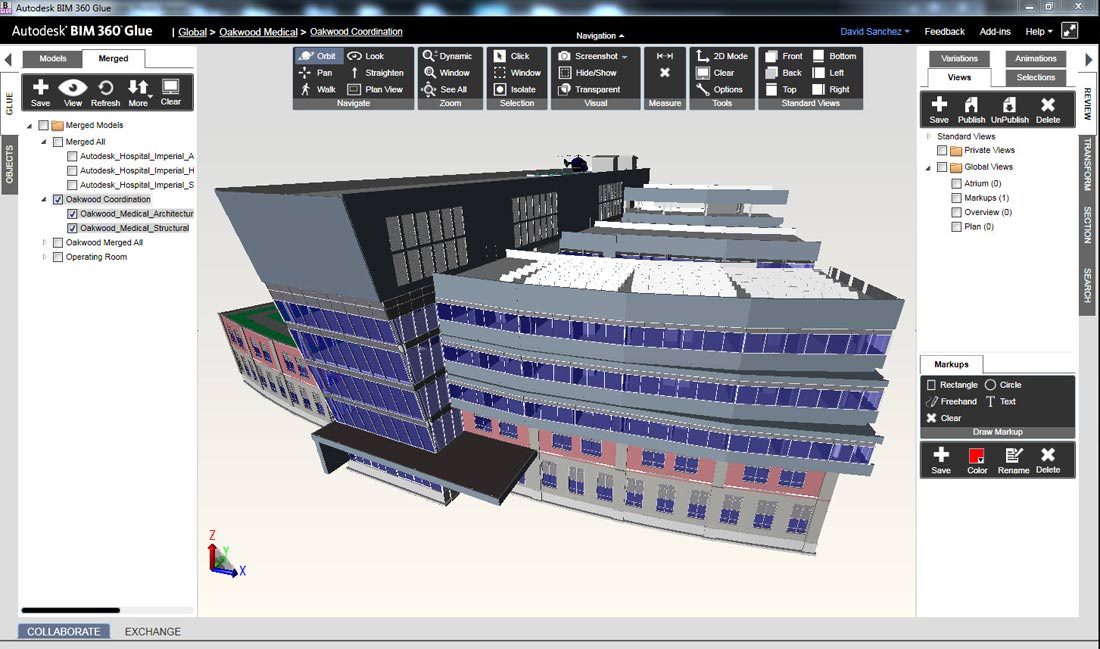Image resolution: width=1100 pixels, height=649 pixels.
Task: Activate Dynamic zoom
Action: tap(448, 56)
